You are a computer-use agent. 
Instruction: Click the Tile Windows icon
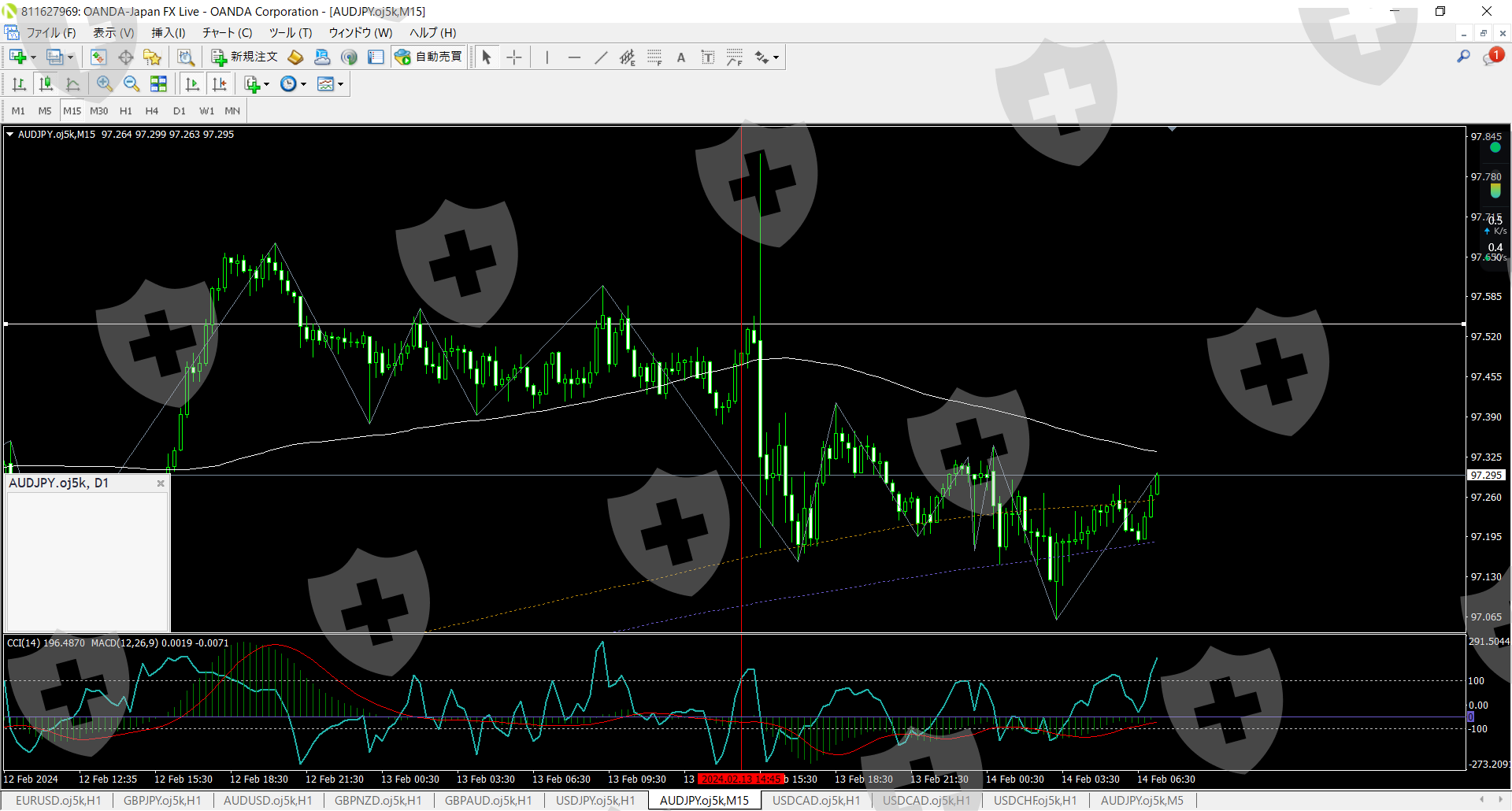(x=158, y=84)
